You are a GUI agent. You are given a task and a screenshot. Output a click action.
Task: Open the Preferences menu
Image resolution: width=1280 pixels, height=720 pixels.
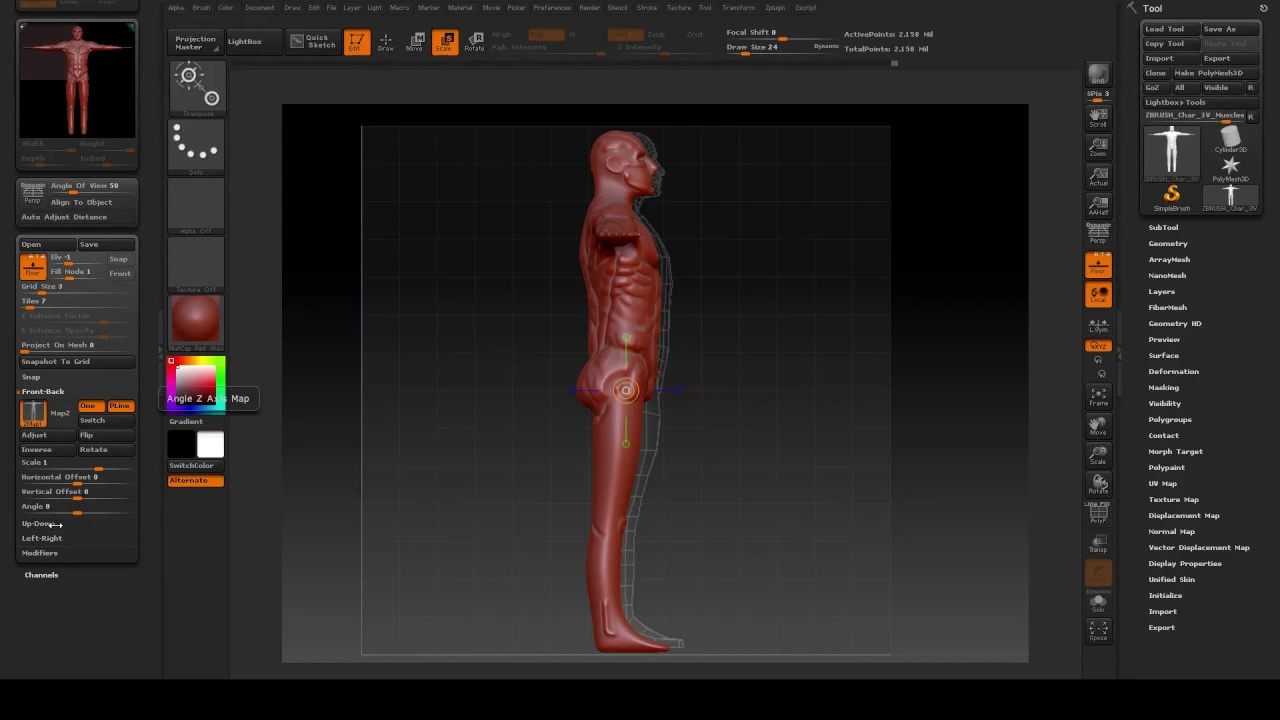click(552, 7)
